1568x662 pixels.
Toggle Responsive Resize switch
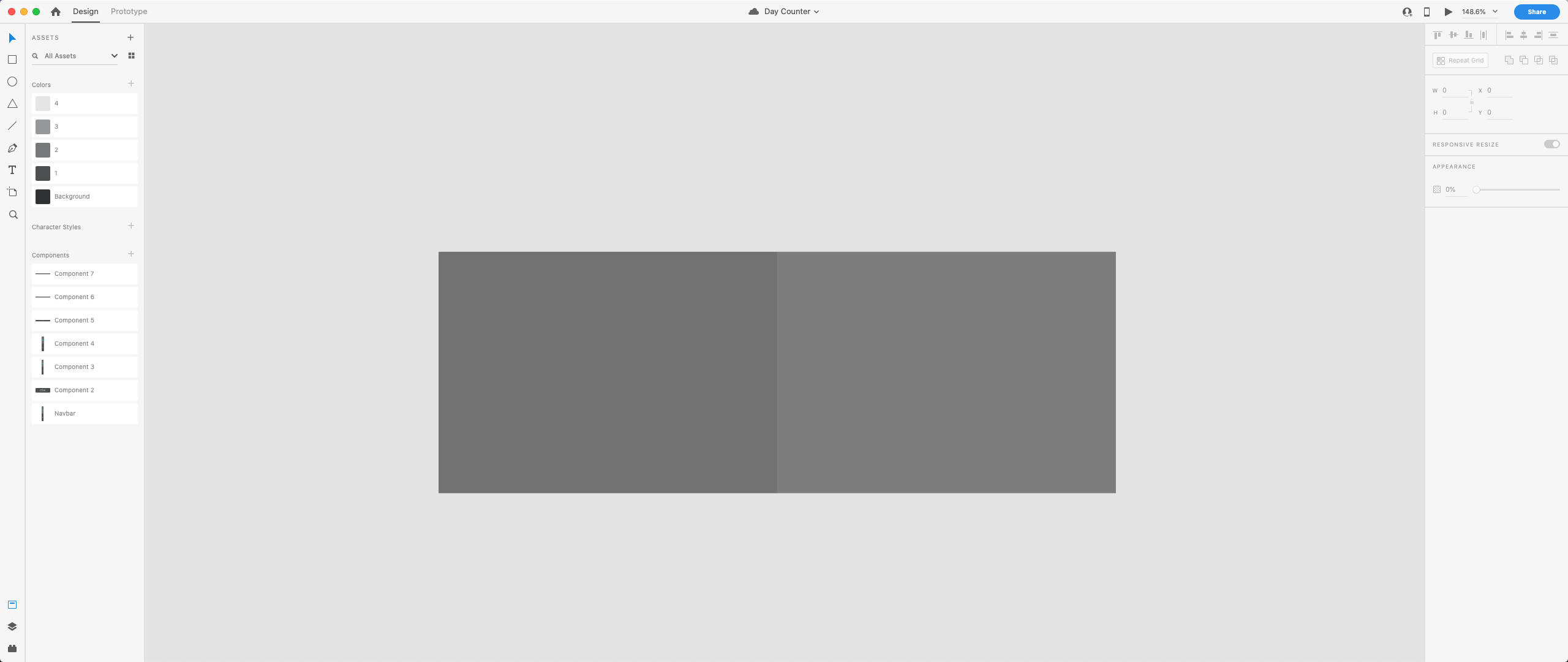click(1551, 144)
